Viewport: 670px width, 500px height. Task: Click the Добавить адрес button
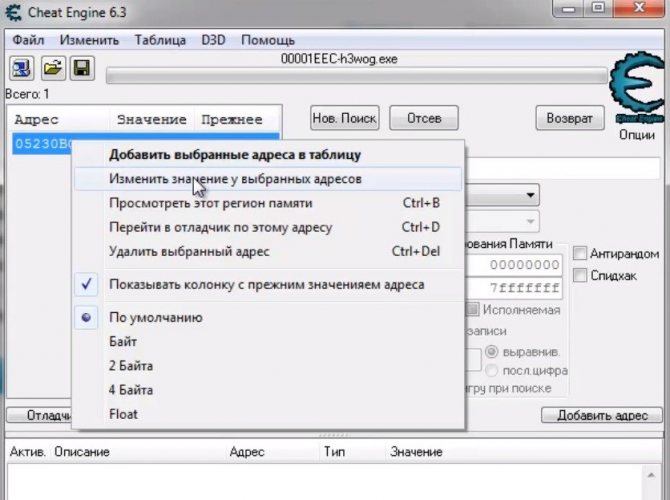click(602, 415)
